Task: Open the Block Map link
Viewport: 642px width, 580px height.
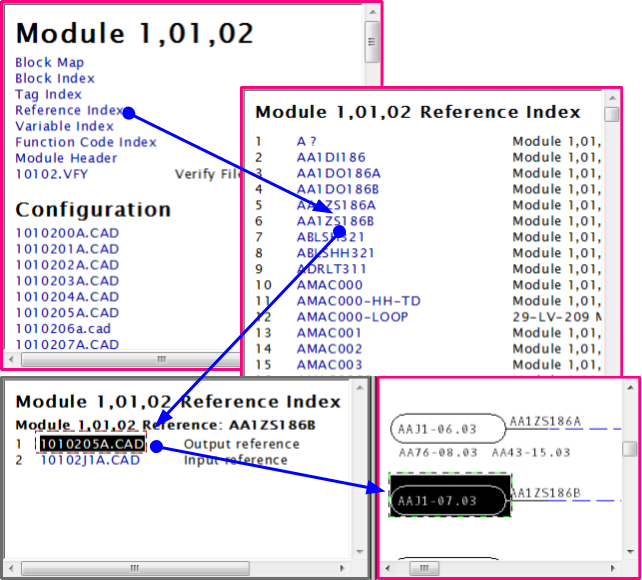Action: (49, 62)
